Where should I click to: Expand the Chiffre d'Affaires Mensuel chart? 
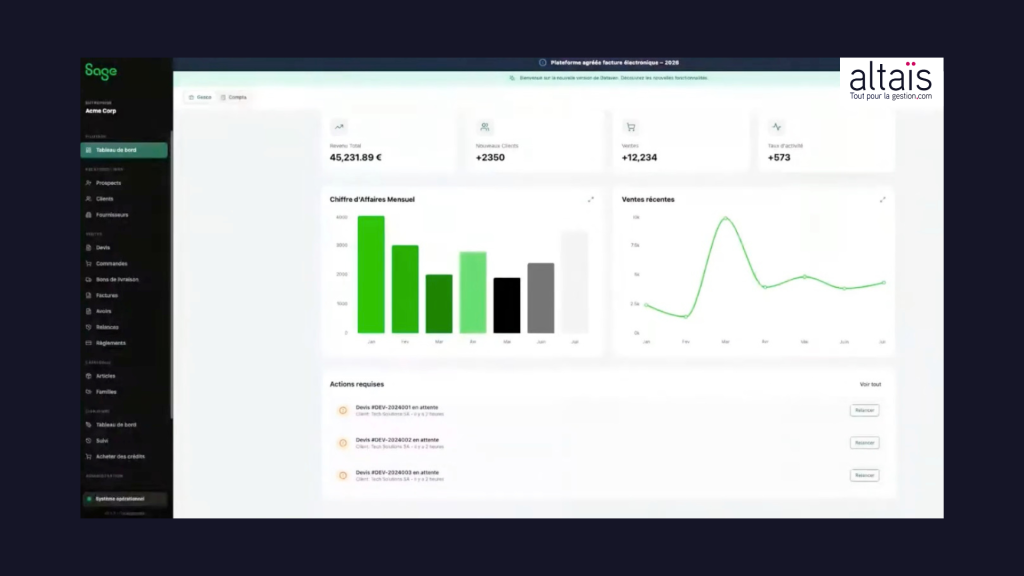point(590,200)
